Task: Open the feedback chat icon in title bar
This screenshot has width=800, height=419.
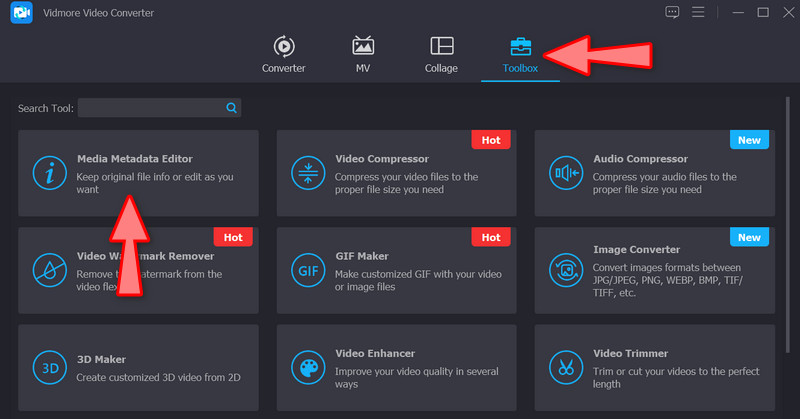Action: point(671,12)
